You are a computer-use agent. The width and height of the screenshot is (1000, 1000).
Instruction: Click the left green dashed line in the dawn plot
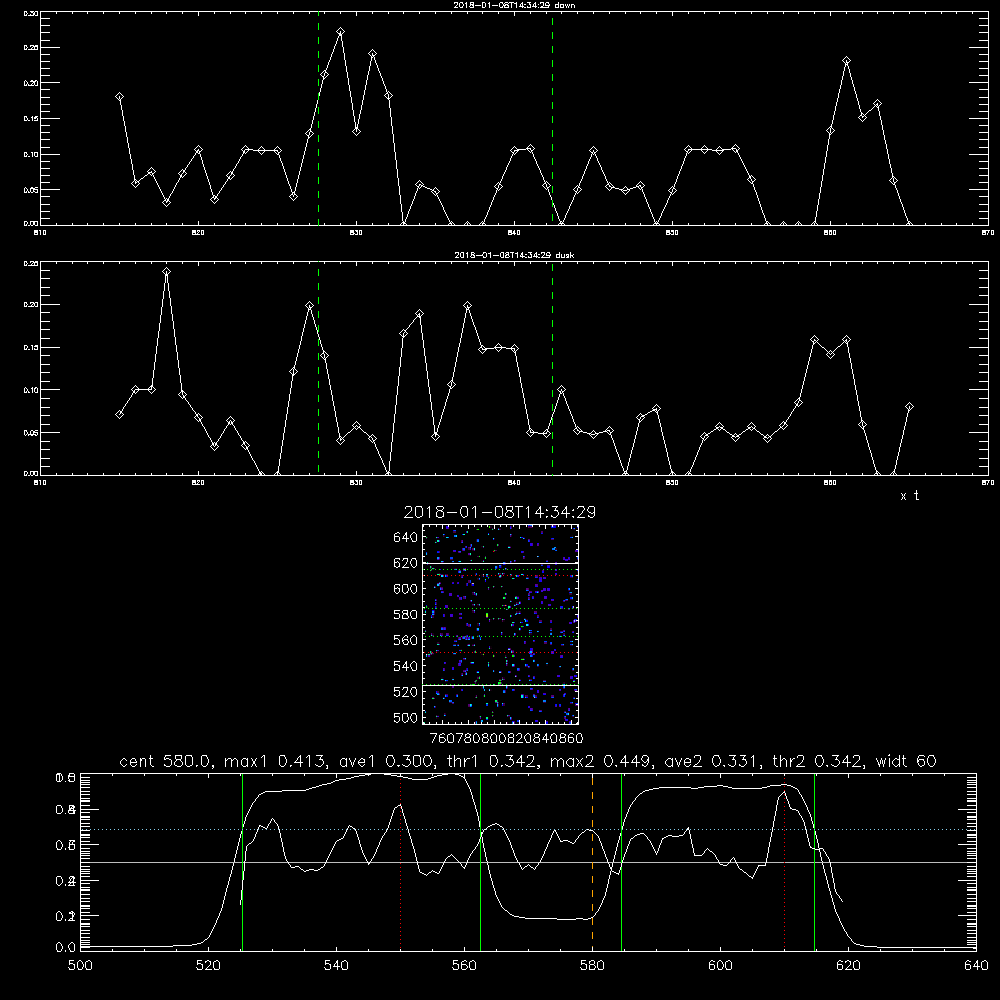[x=318, y=121]
